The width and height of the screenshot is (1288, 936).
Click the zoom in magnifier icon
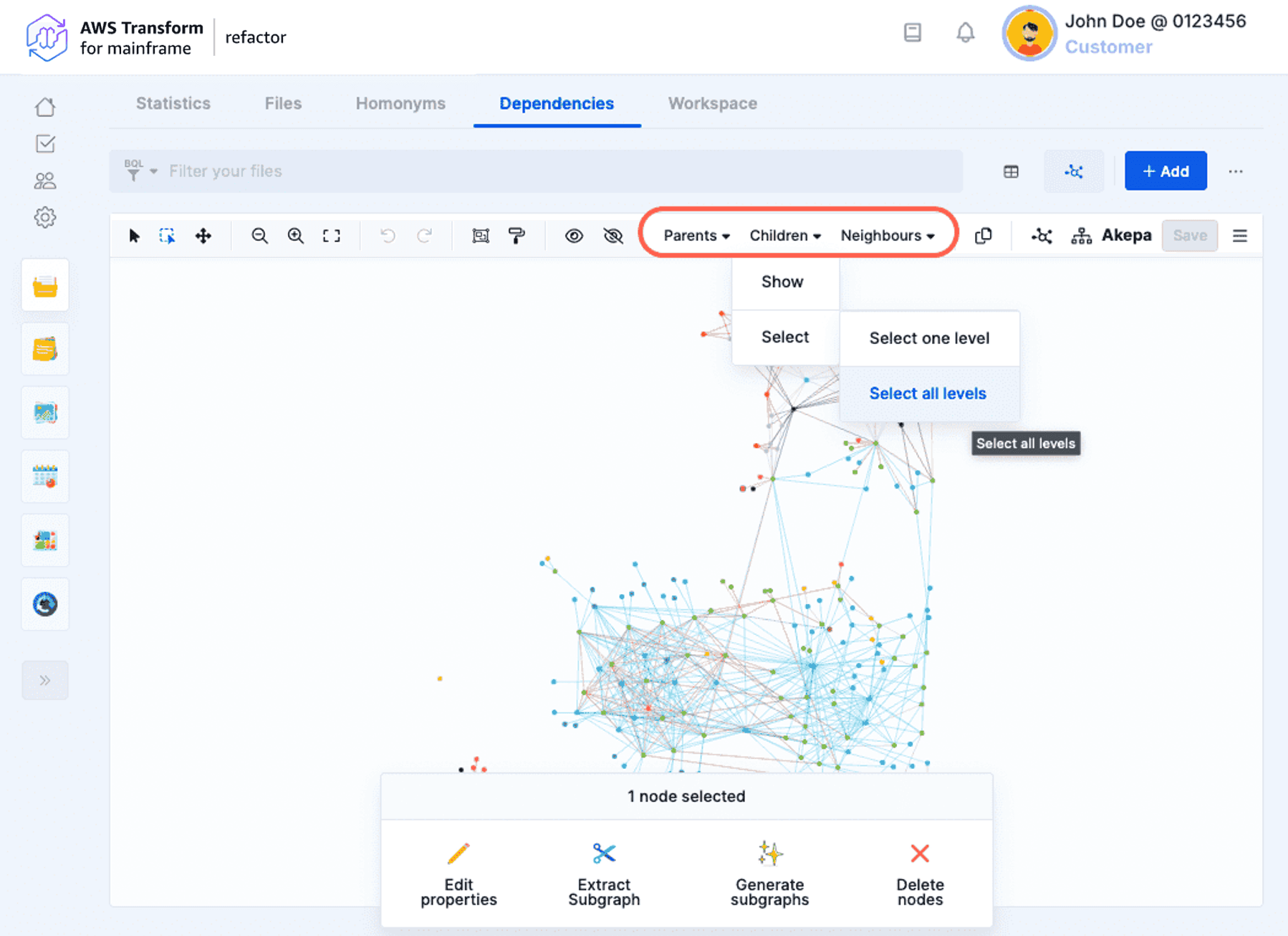tap(295, 236)
